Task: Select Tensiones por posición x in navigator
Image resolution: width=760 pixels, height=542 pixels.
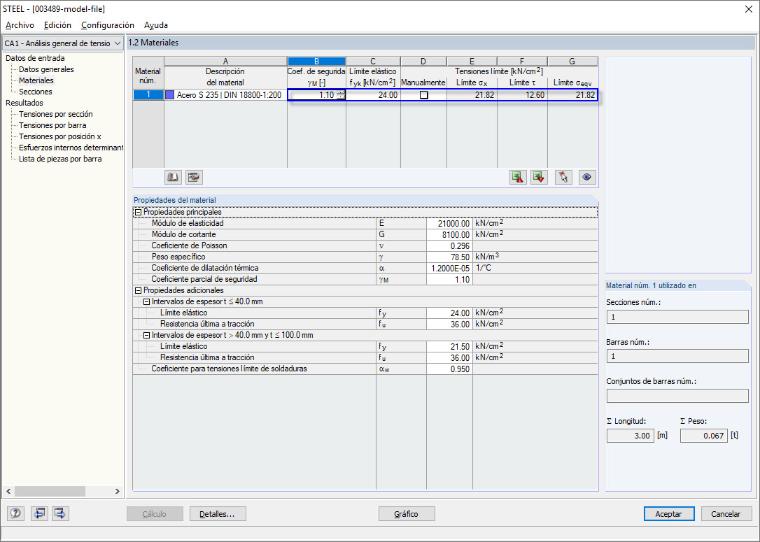Action: [x=60, y=136]
